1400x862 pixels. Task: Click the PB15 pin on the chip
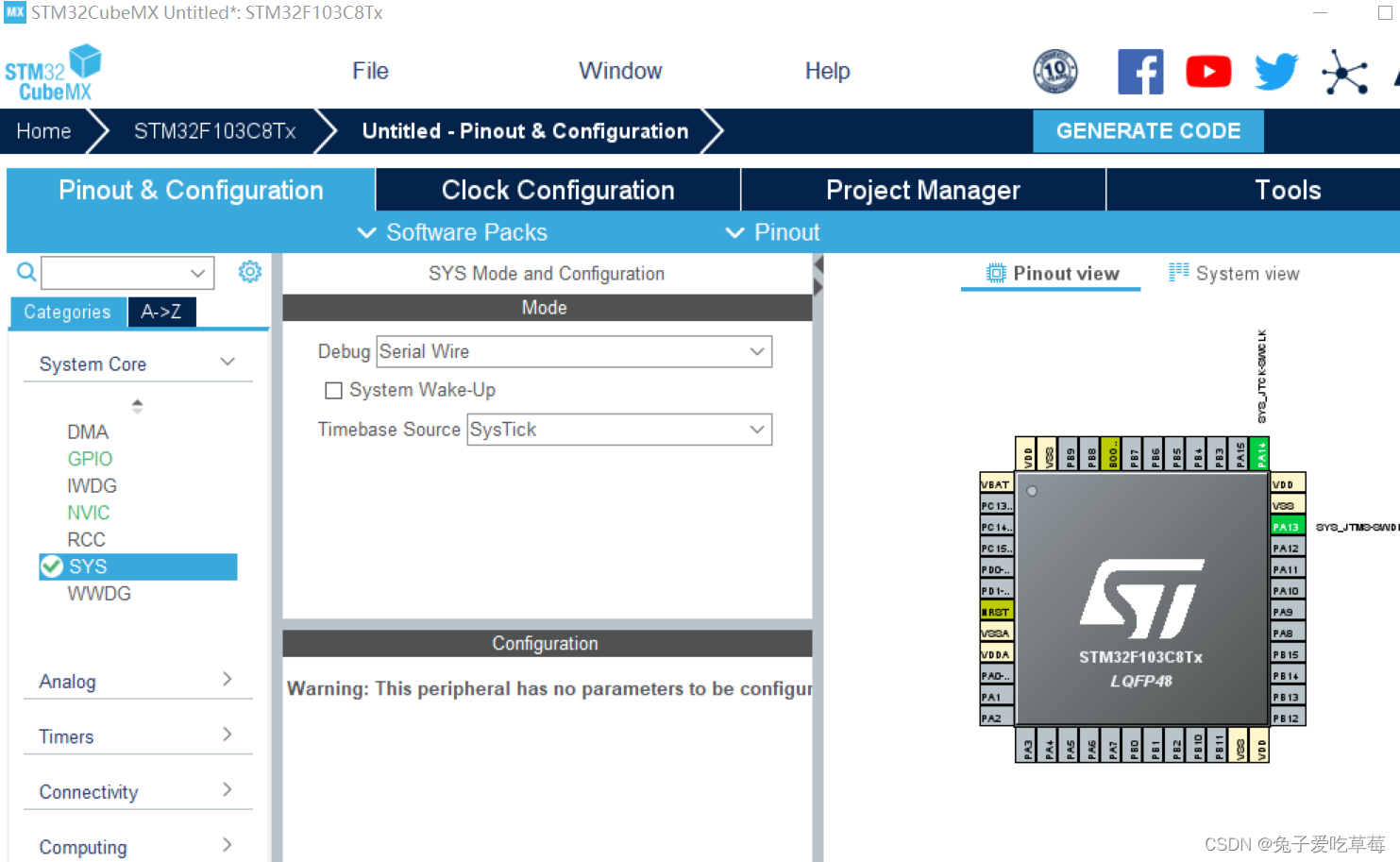pos(1288,654)
